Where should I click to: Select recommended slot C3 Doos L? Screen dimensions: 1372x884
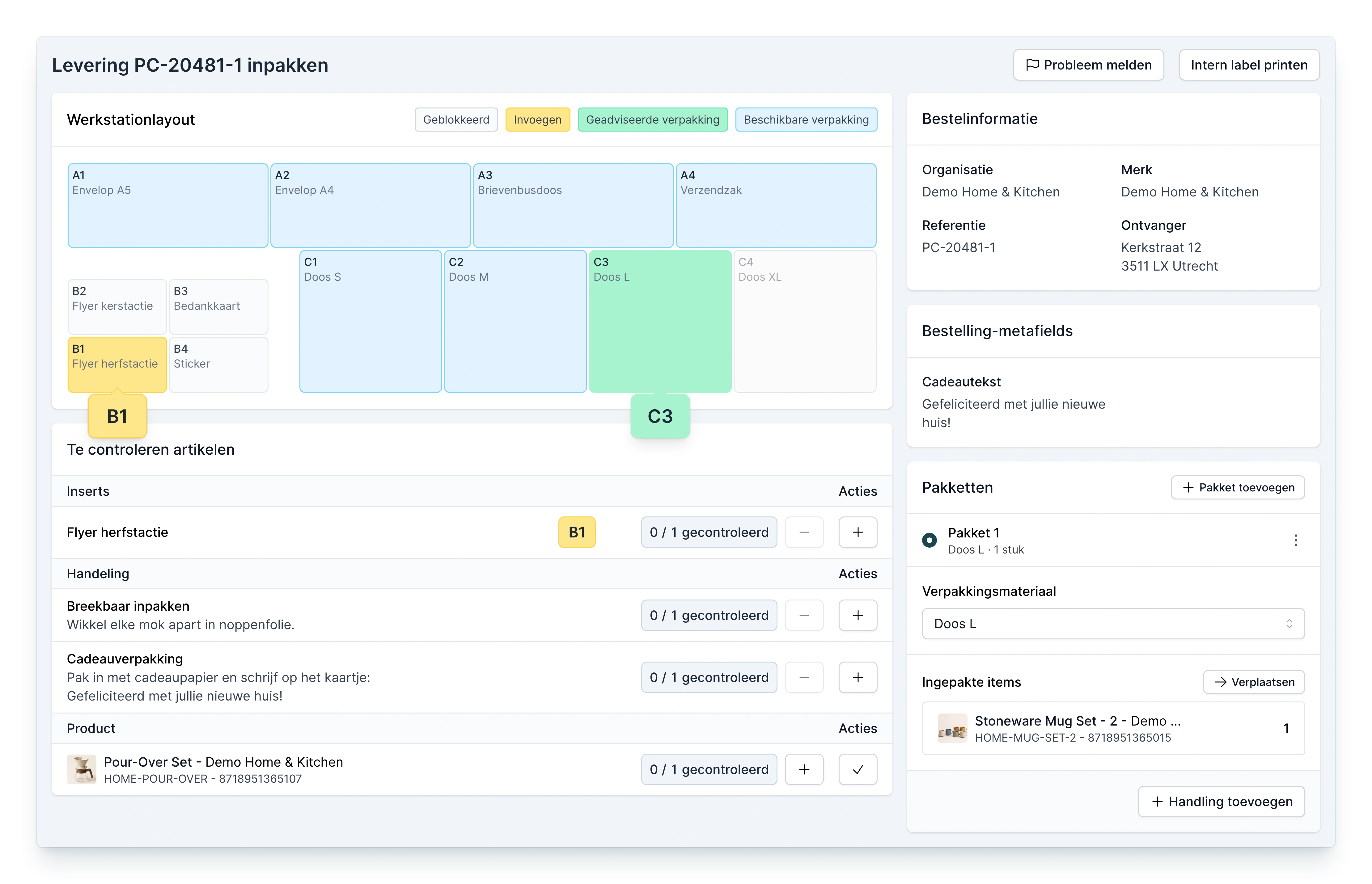coord(660,322)
